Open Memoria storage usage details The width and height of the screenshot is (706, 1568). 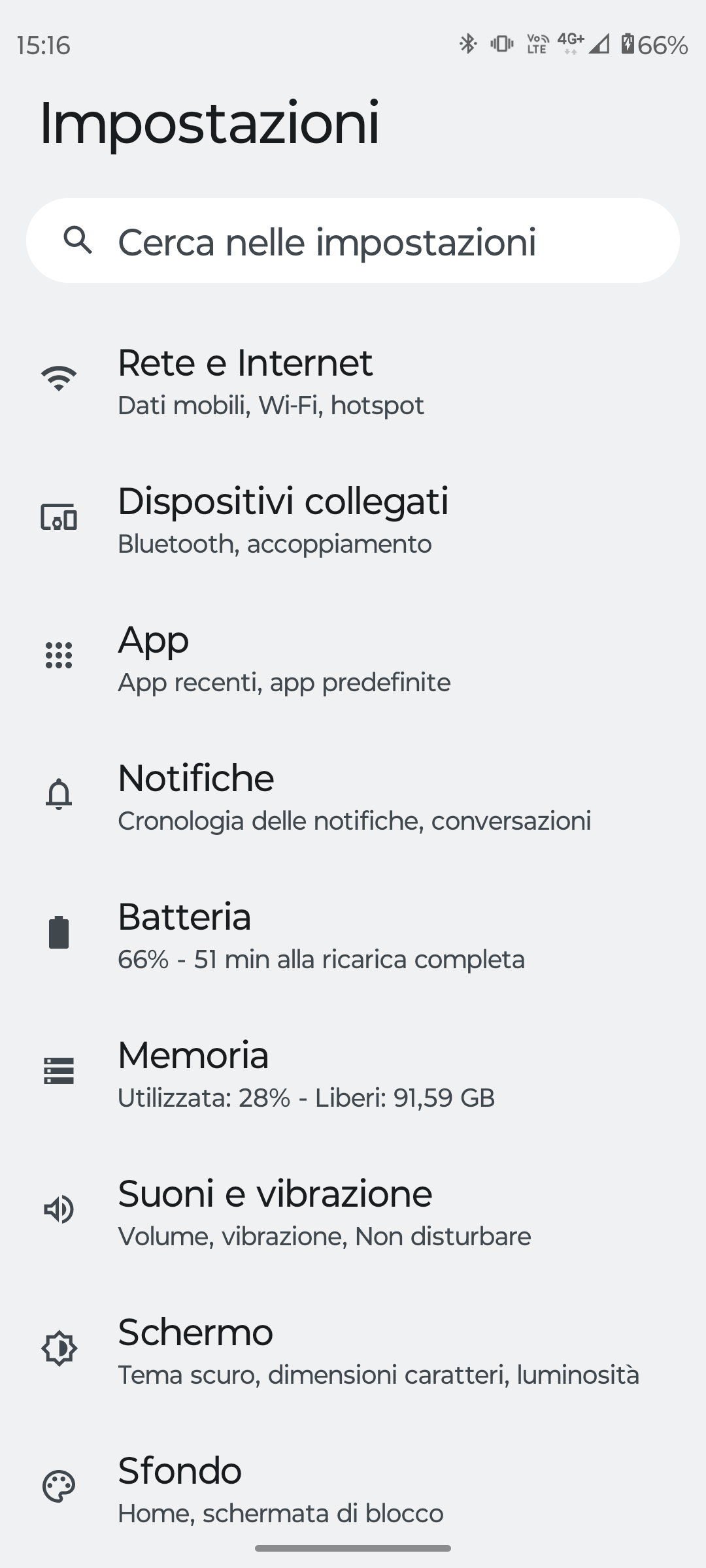[x=306, y=1075]
